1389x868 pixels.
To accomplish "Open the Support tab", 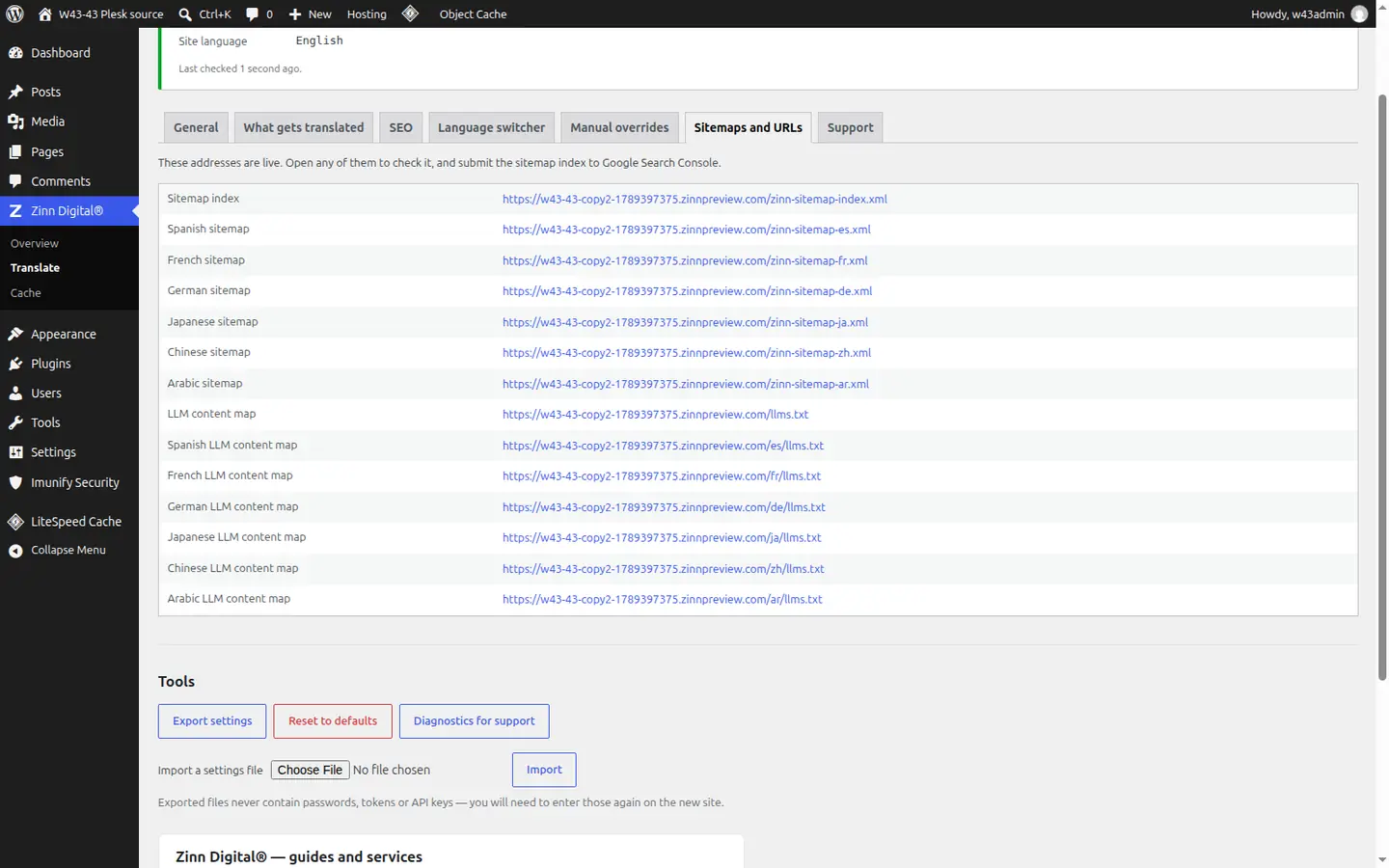I will (850, 127).
